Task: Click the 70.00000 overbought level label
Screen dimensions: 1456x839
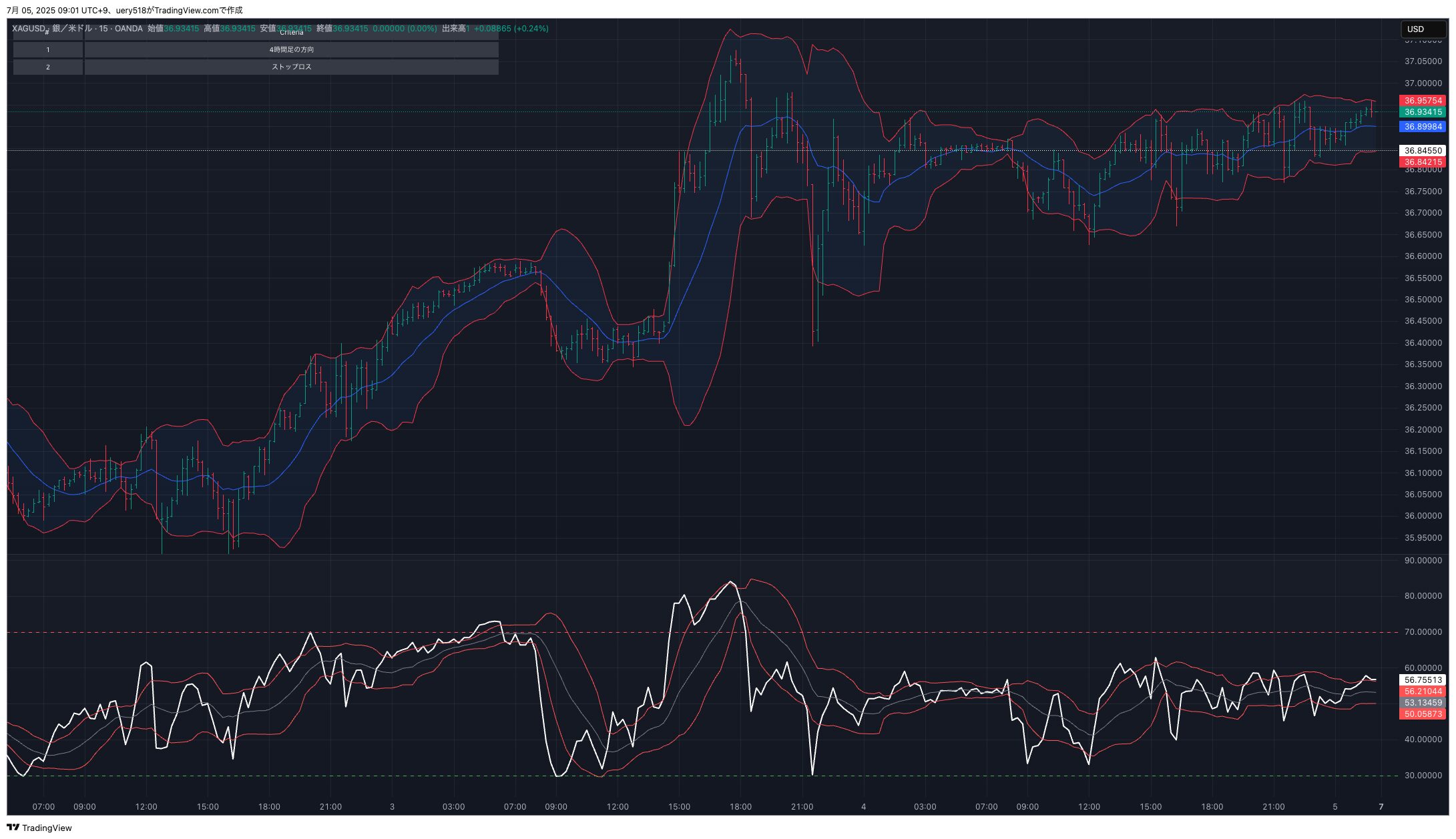Action: tap(1423, 632)
